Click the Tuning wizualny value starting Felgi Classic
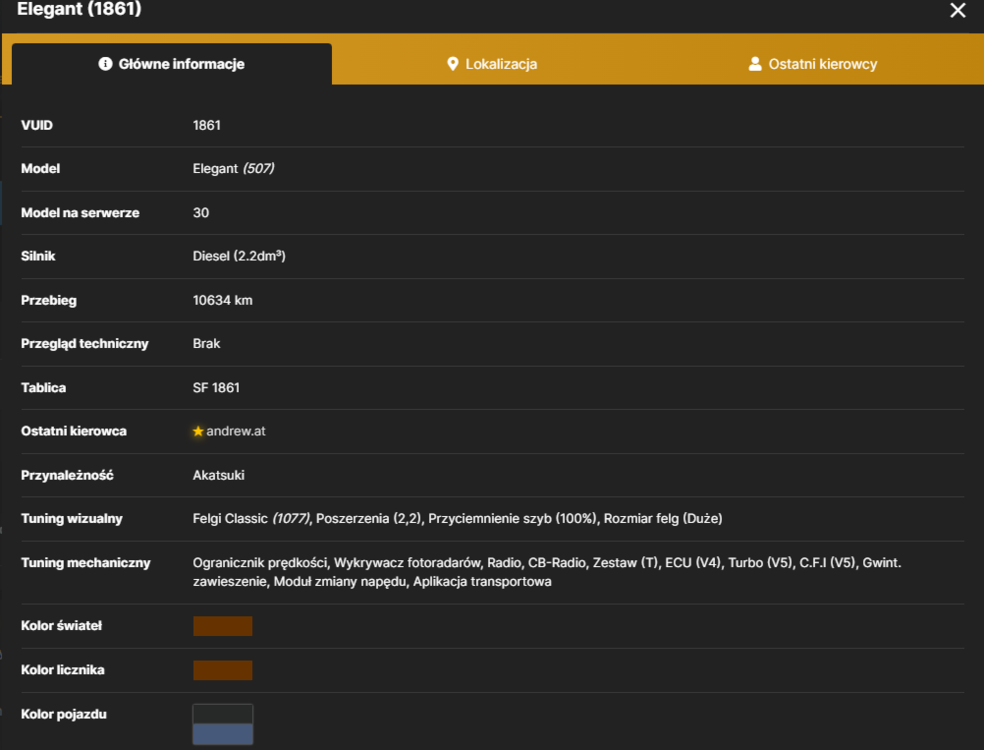Image resolution: width=984 pixels, height=750 pixels. (457, 519)
